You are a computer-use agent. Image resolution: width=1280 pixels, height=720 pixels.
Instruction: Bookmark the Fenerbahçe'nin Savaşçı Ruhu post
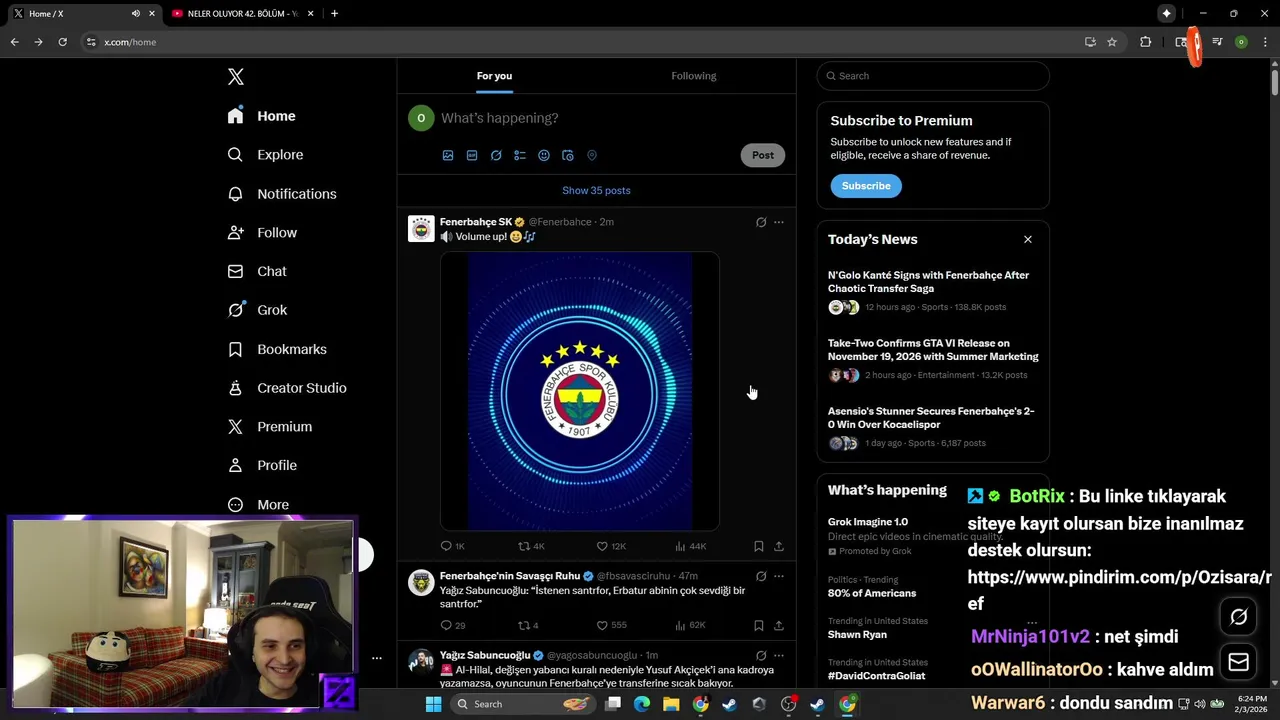click(759, 625)
